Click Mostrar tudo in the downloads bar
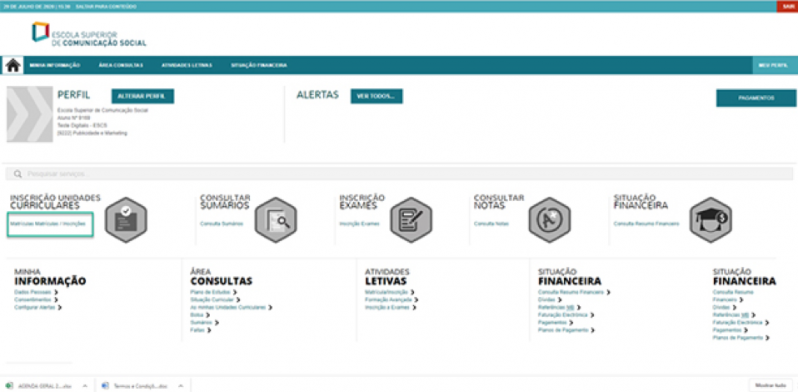The width and height of the screenshot is (798, 392). pos(771,385)
